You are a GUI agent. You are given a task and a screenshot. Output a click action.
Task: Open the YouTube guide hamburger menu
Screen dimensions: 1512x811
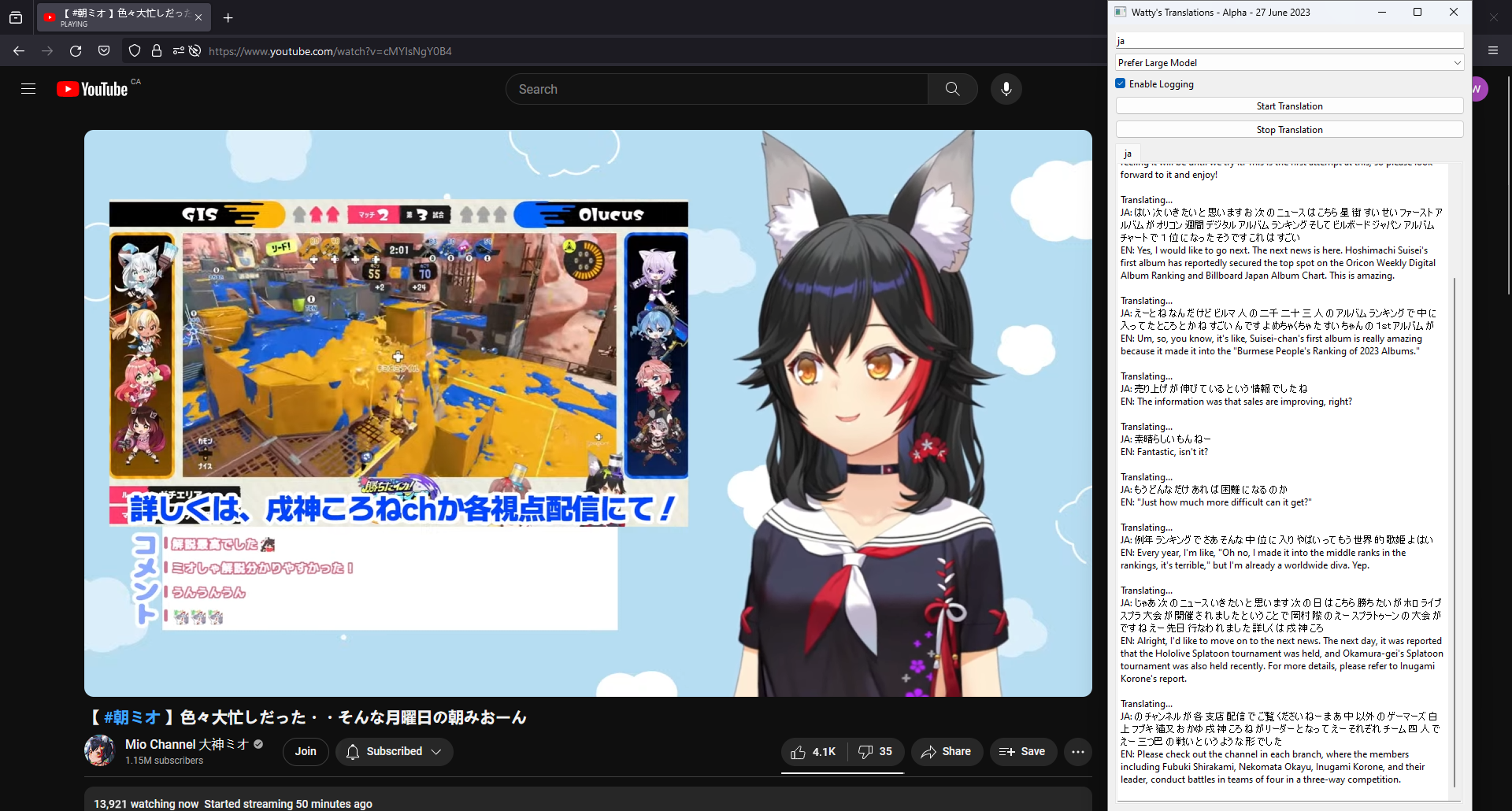pyautogui.click(x=28, y=89)
